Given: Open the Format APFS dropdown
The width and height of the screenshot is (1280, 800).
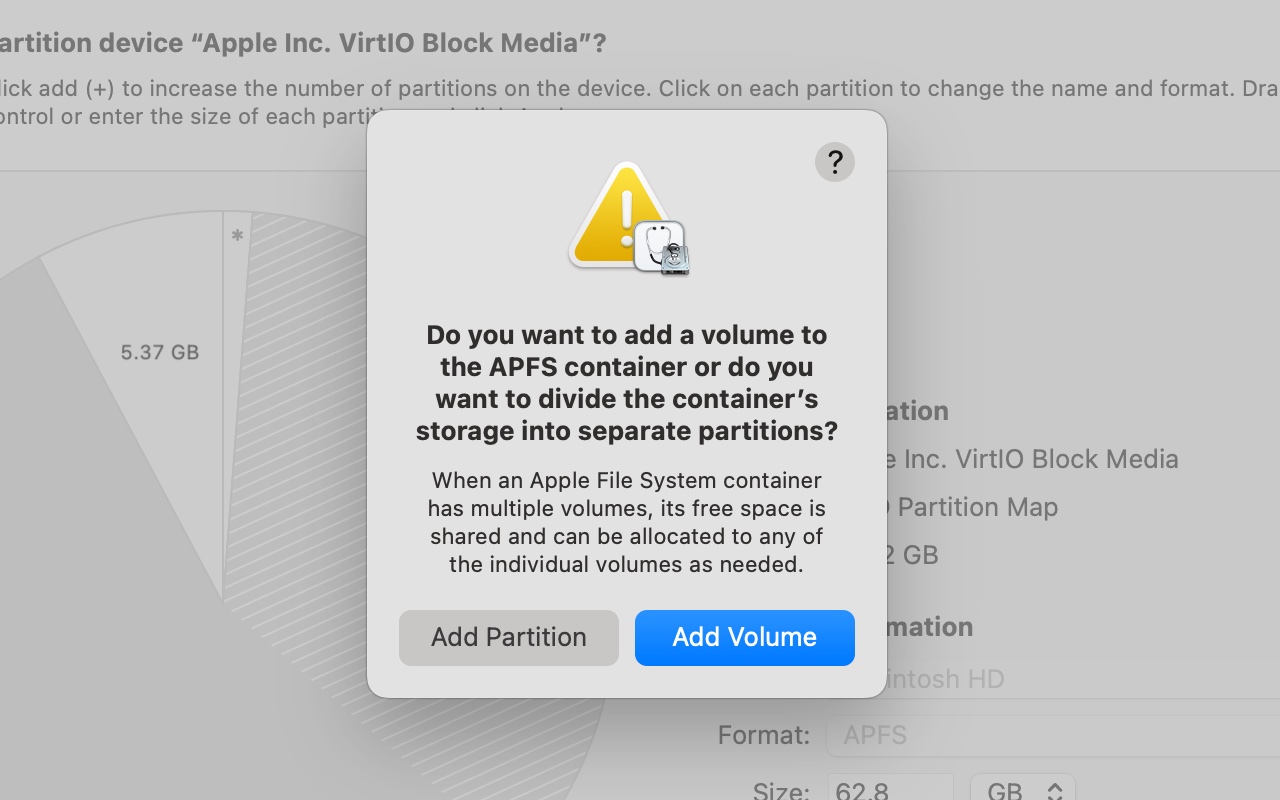Looking at the screenshot, I should coord(1050,735).
